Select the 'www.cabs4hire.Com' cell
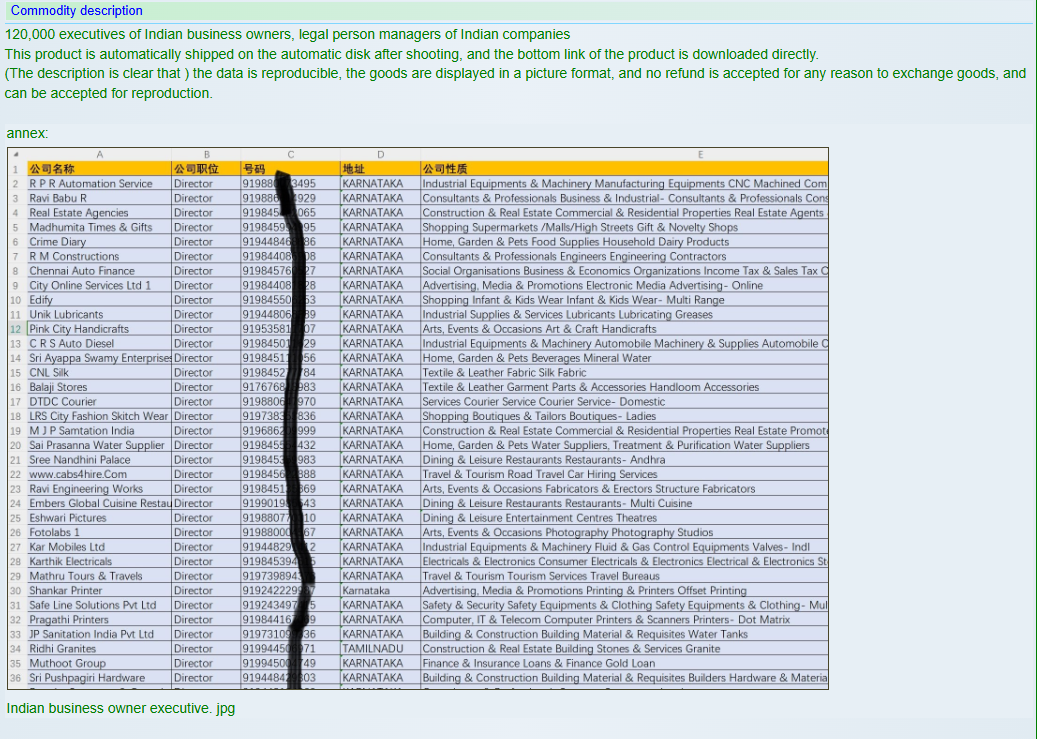1038x739 pixels. point(78,474)
